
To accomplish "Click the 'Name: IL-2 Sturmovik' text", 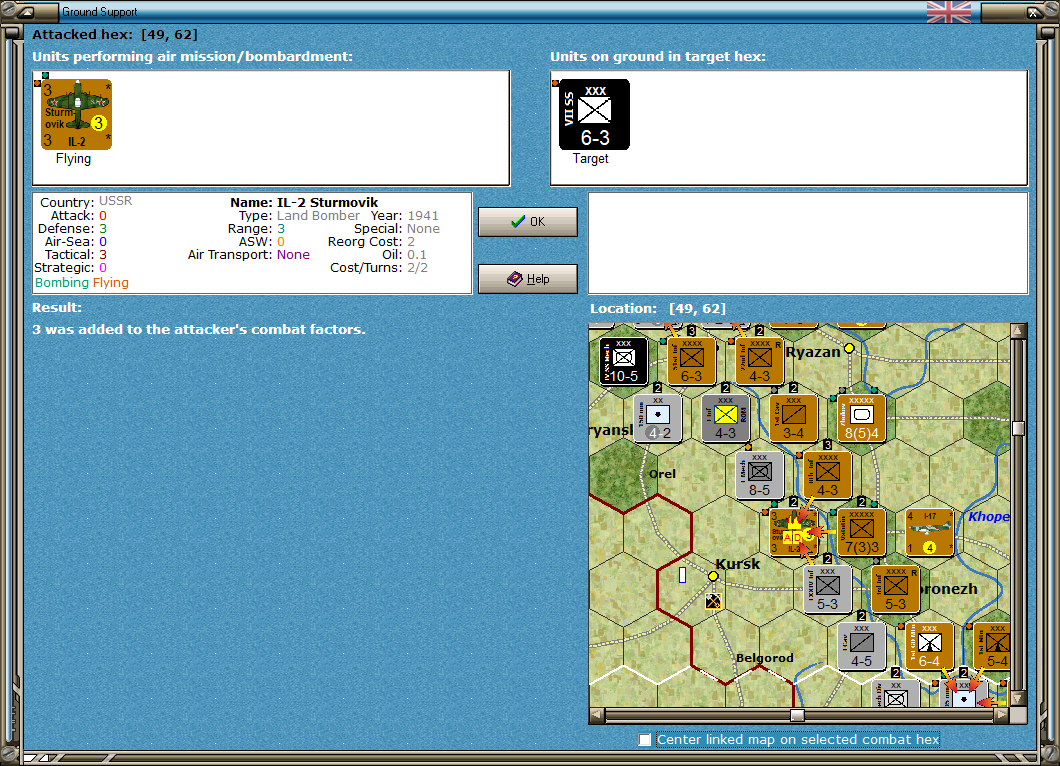I will 304,202.
